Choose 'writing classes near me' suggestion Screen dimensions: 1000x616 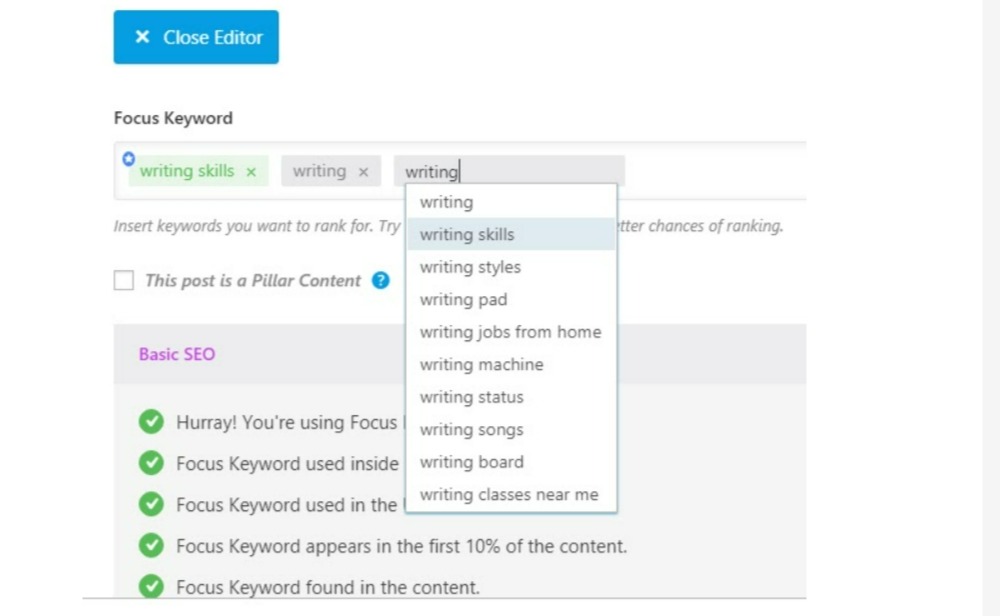pyautogui.click(x=510, y=495)
